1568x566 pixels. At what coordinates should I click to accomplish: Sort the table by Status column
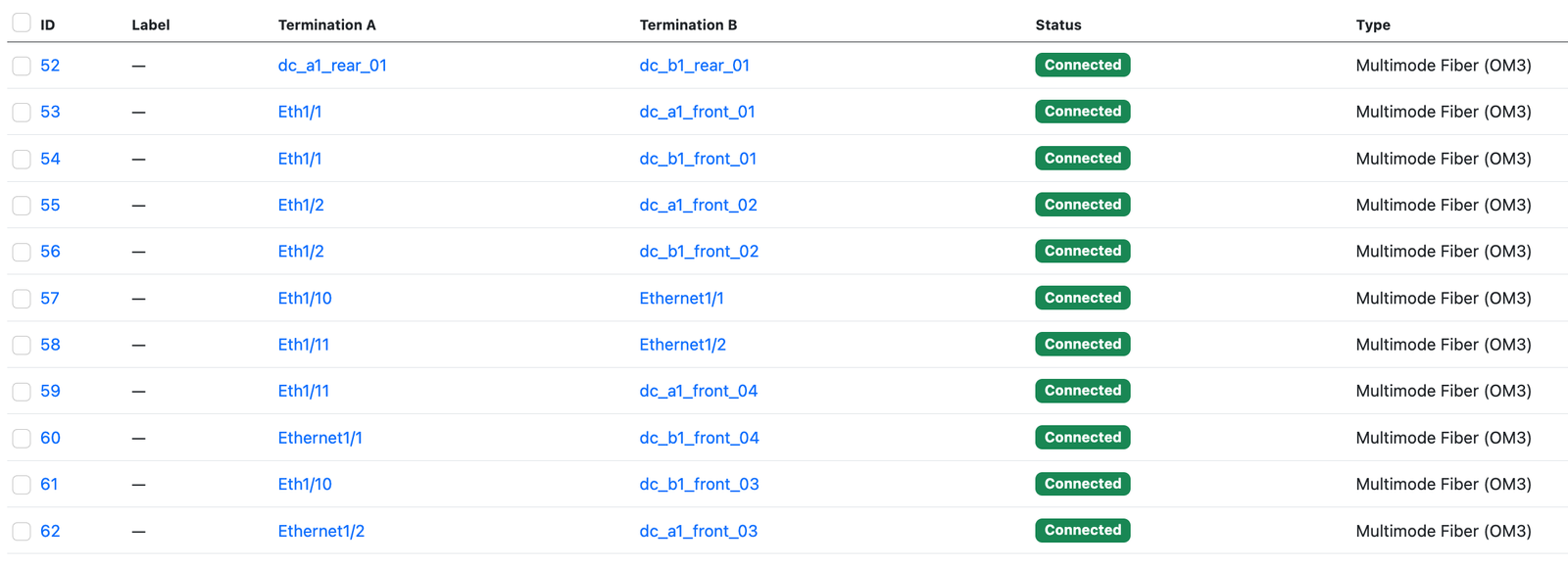coord(1058,25)
